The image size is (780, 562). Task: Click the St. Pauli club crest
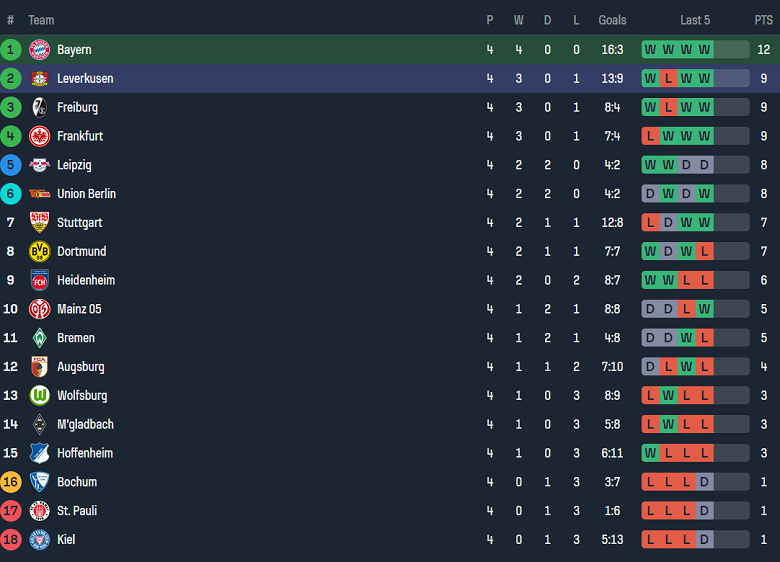40,511
